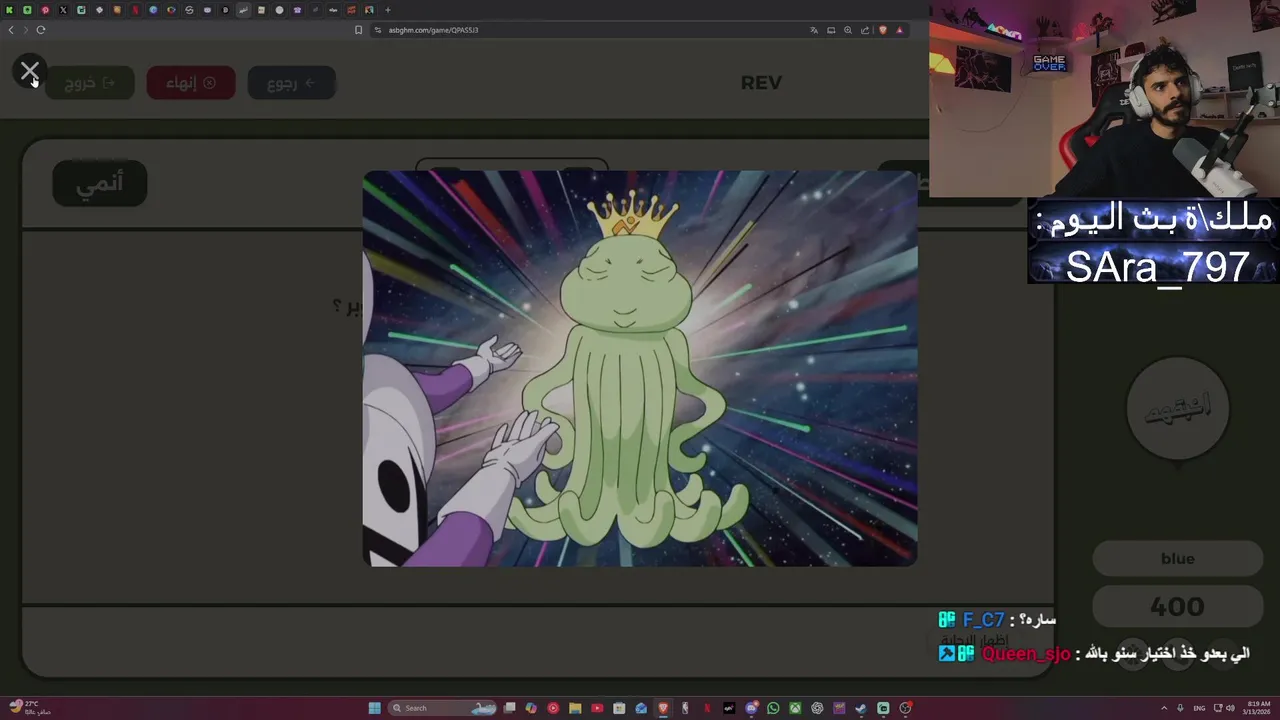Show hidden system tray icons
Viewport: 1280px width, 720px height.
(x=1165, y=708)
